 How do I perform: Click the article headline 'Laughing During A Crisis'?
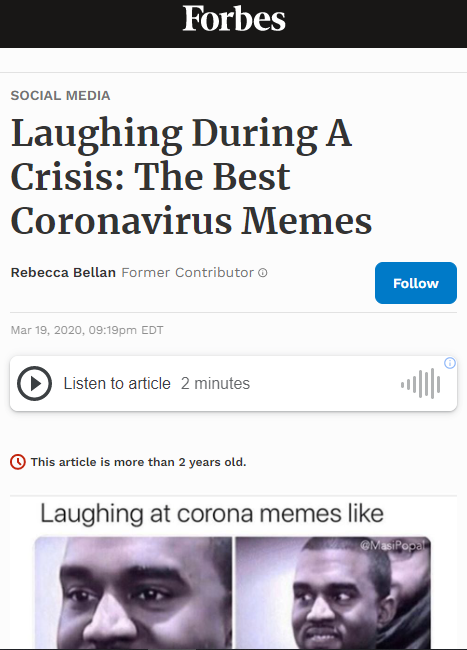point(191,176)
